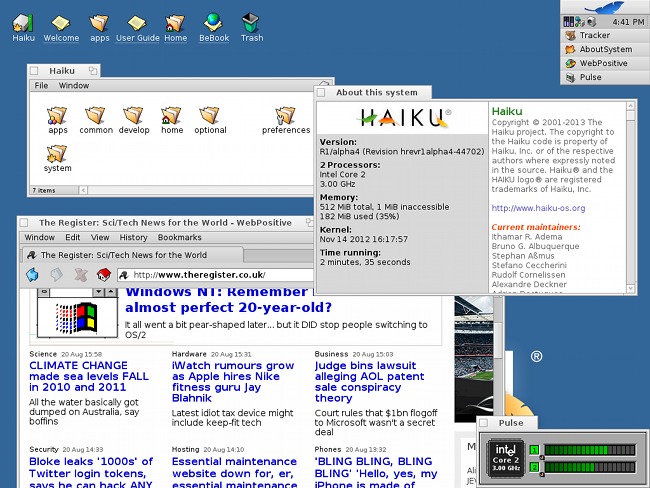Switch to AboutSystem in Deskbar
Image resolution: width=650 pixels, height=488 pixels.
pos(605,49)
